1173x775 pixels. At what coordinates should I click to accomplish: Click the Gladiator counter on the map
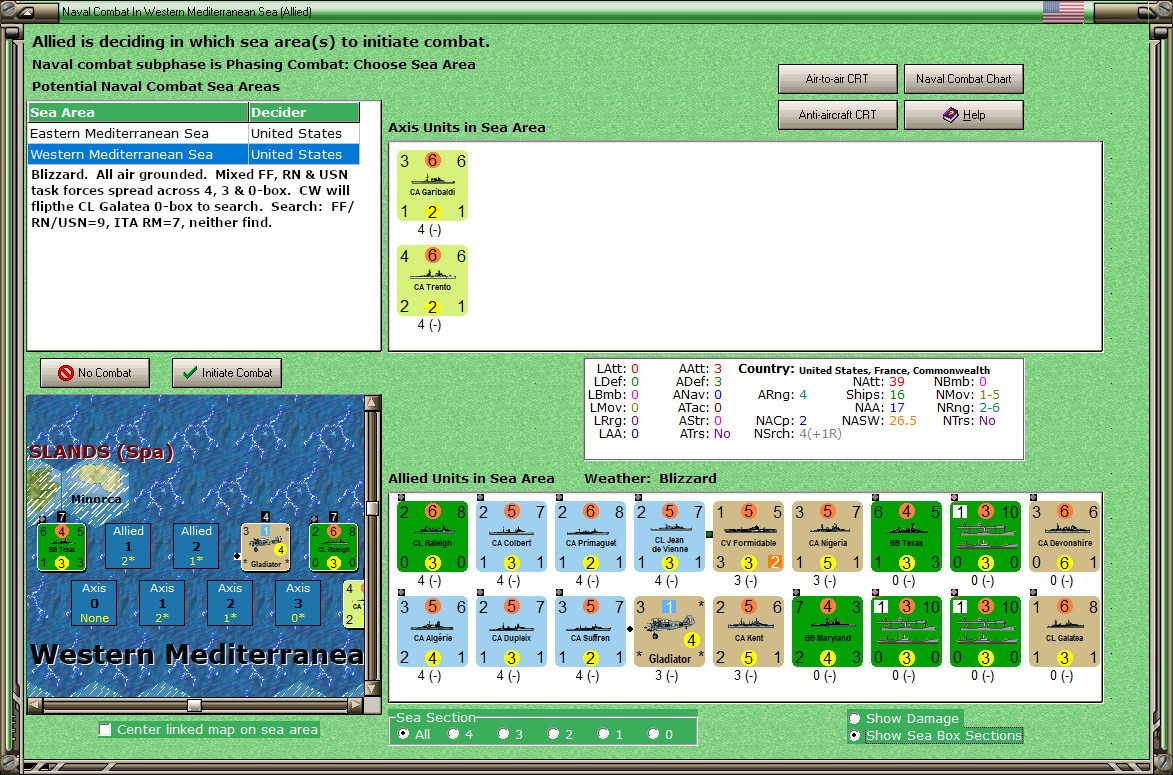pyautogui.click(x=265, y=547)
